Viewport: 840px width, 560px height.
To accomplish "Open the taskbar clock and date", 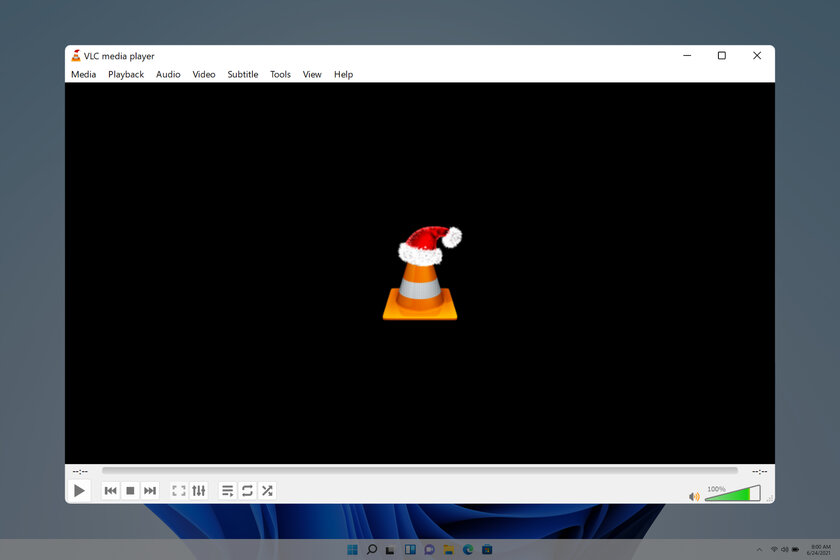I will point(819,550).
